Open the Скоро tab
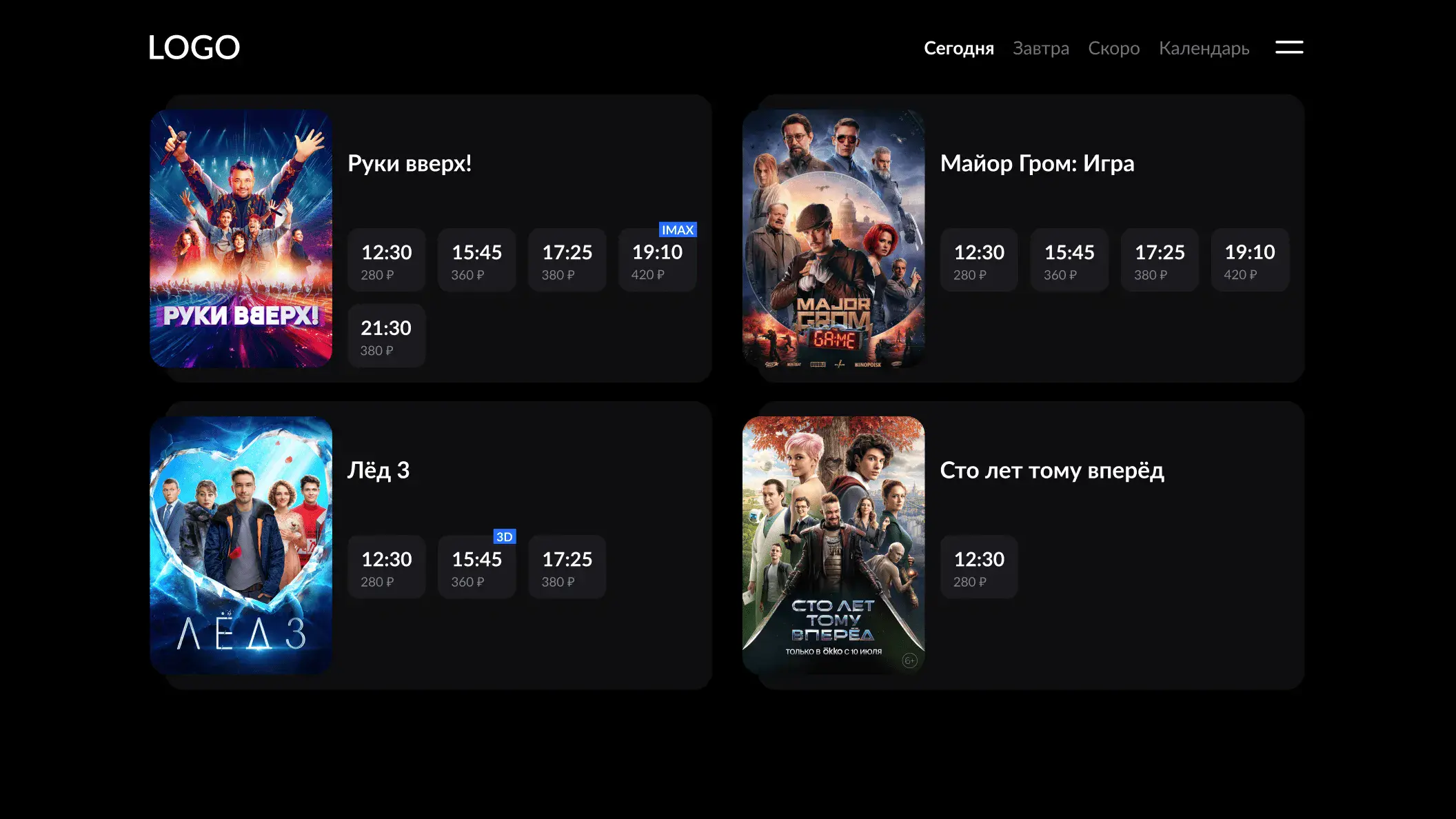This screenshot has height=819, width=1456. pos(1113,48)
